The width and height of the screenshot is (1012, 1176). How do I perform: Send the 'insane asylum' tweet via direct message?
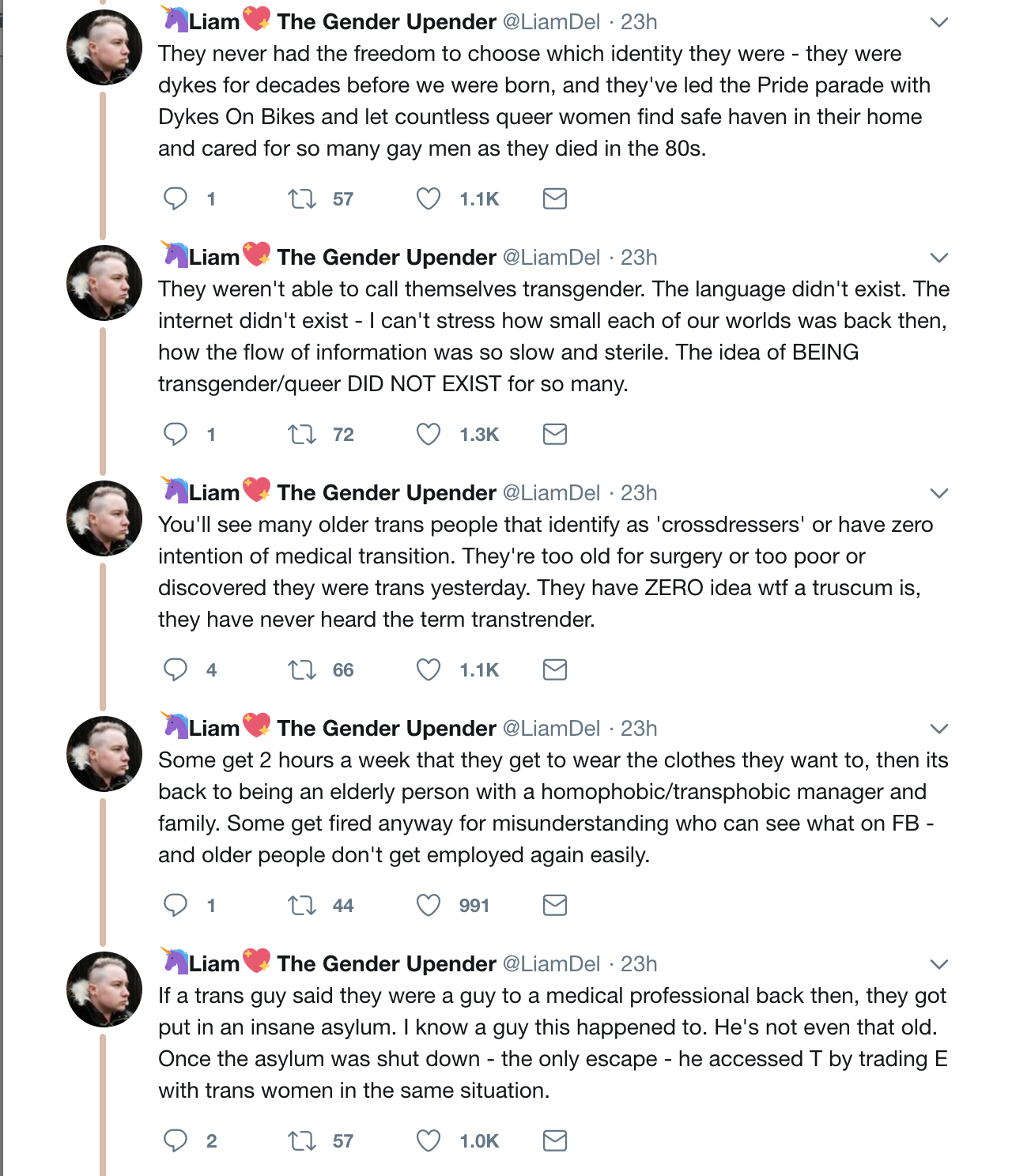[x=555, y=1140]
